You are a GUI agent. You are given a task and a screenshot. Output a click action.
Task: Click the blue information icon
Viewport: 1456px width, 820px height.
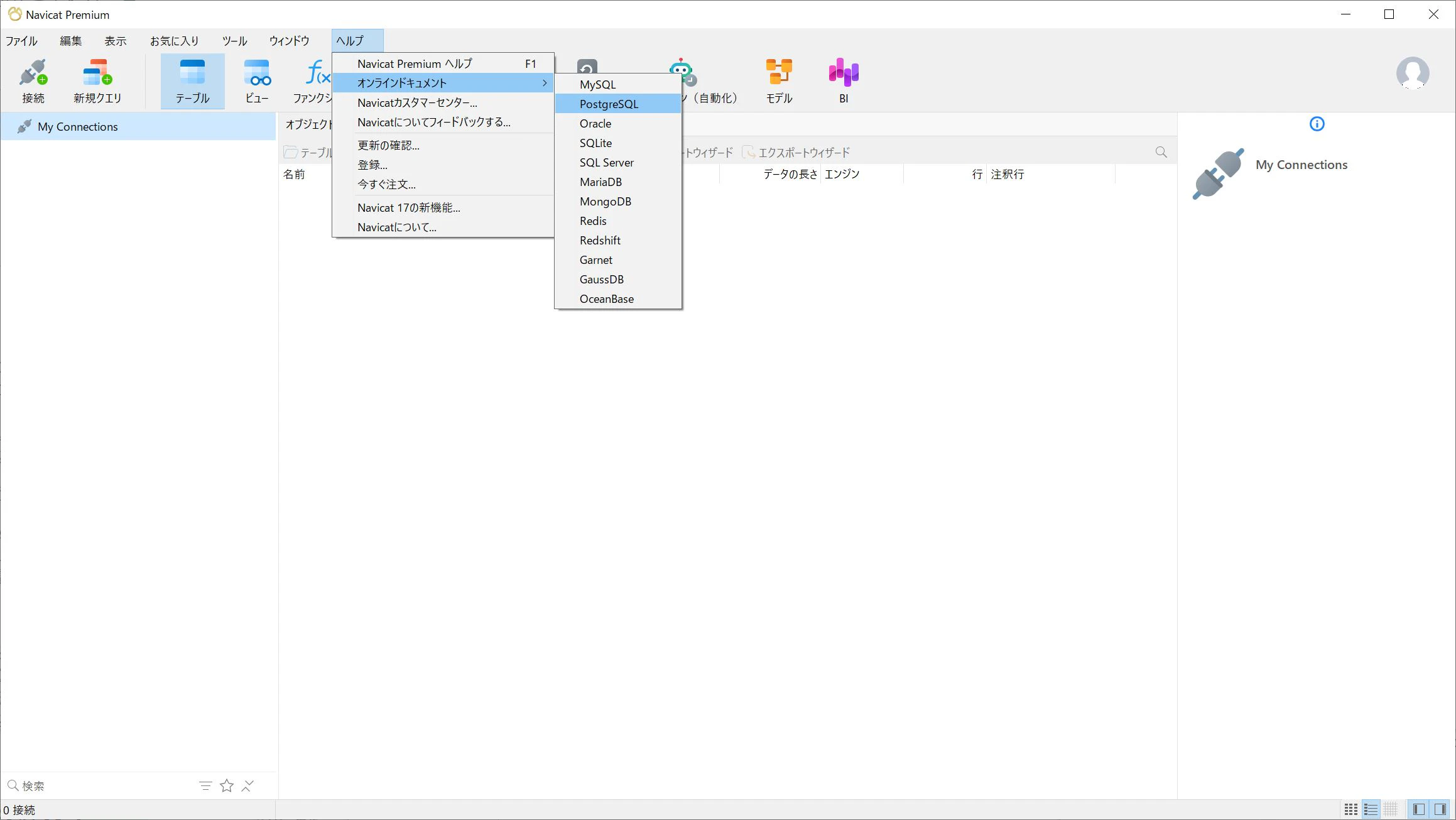[1317, 124]
